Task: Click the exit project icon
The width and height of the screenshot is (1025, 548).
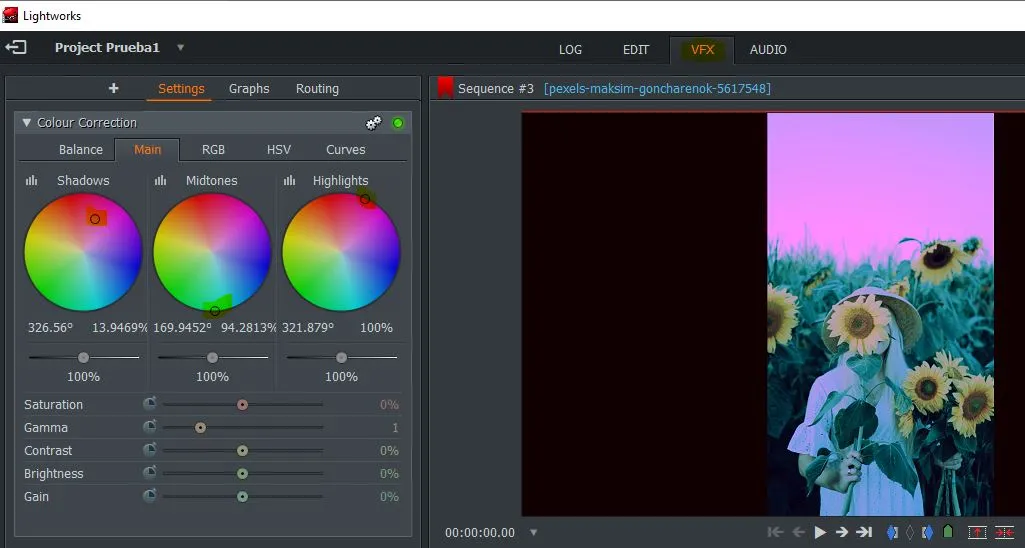Action: (16, 47)
